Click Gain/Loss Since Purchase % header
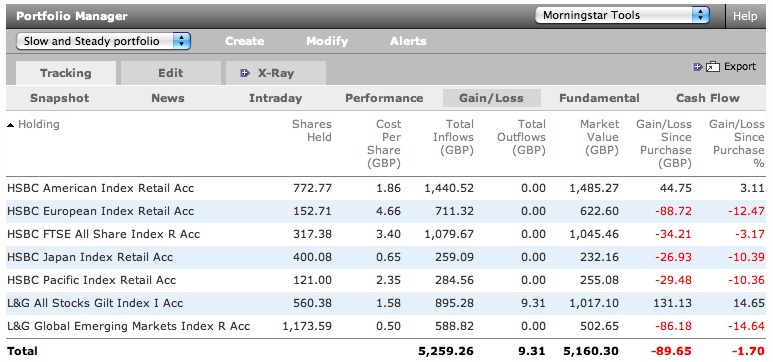 737,144
